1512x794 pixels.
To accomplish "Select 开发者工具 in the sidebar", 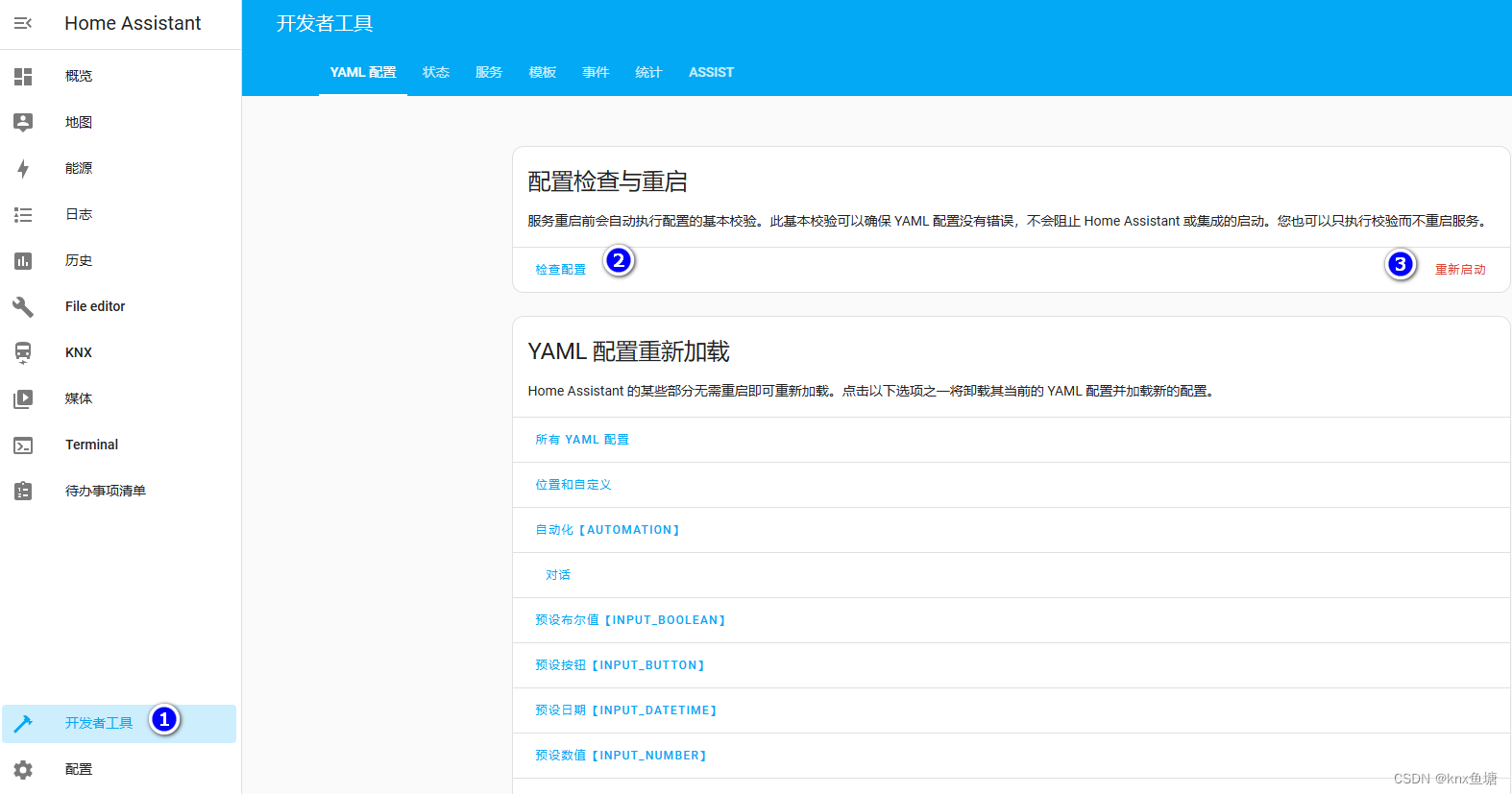I will click(119, 723).
